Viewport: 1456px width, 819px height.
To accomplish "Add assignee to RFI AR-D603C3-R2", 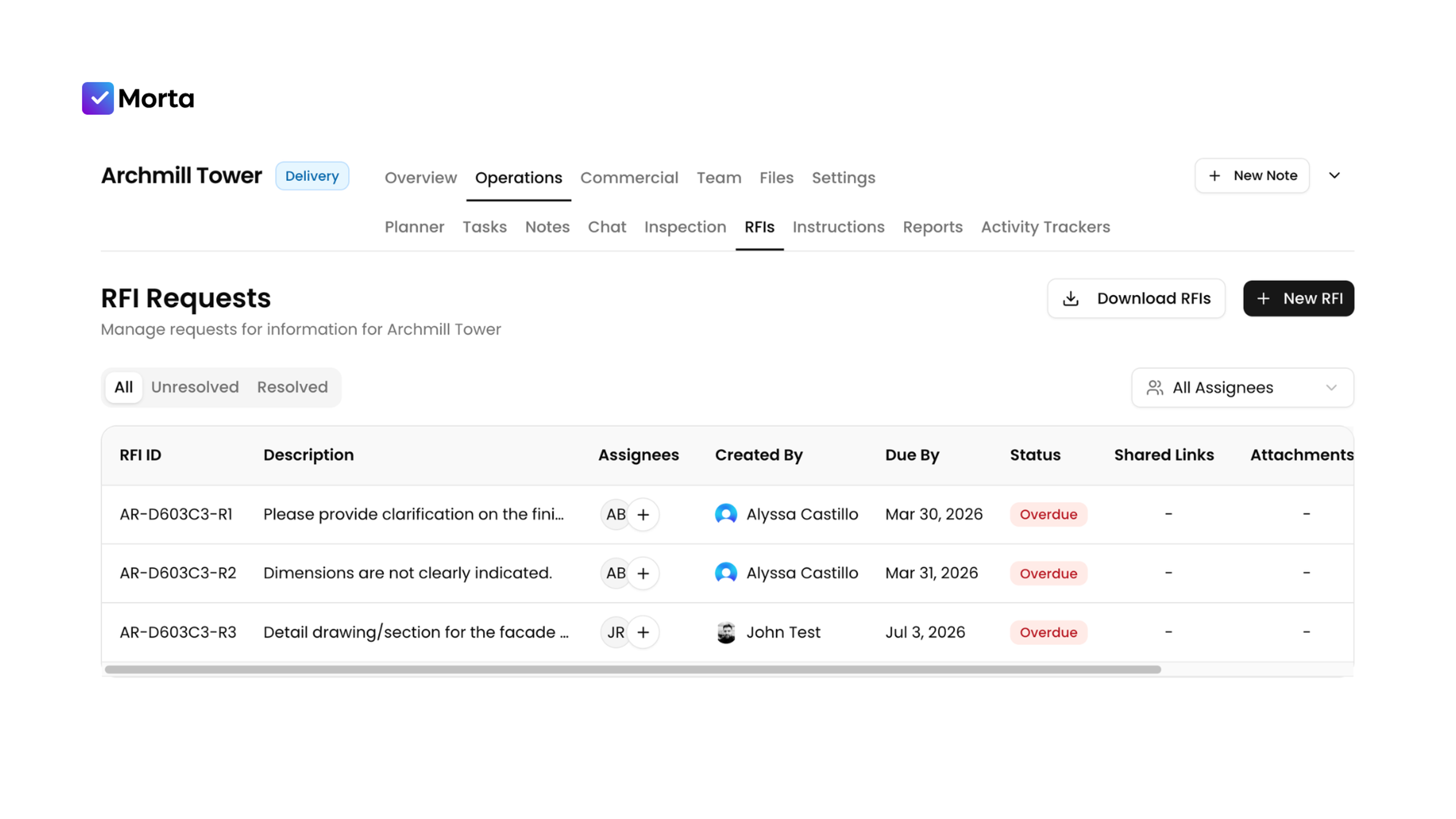I will click(643, 573).
